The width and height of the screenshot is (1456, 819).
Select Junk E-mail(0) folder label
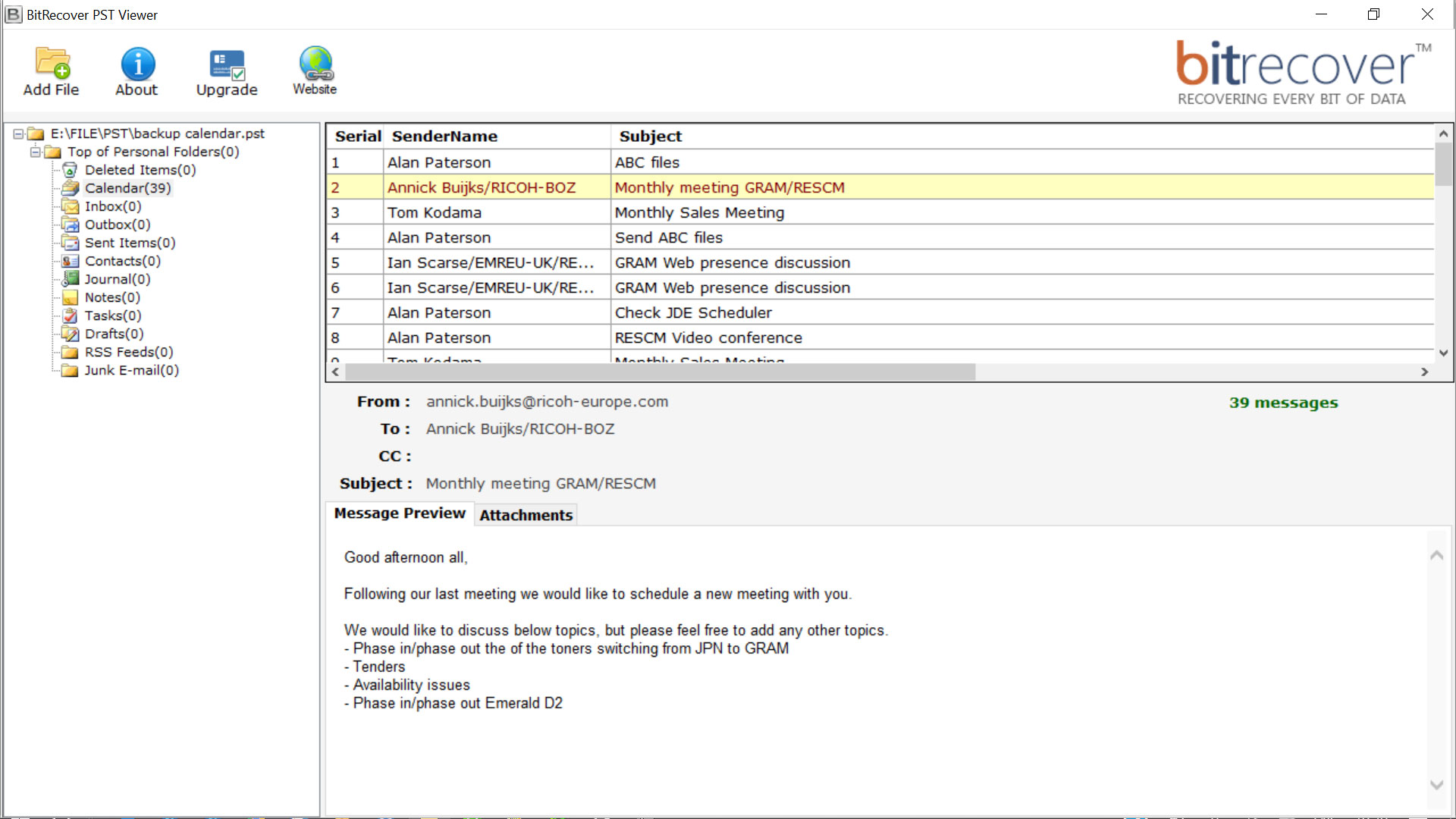[x=132, y=370]
